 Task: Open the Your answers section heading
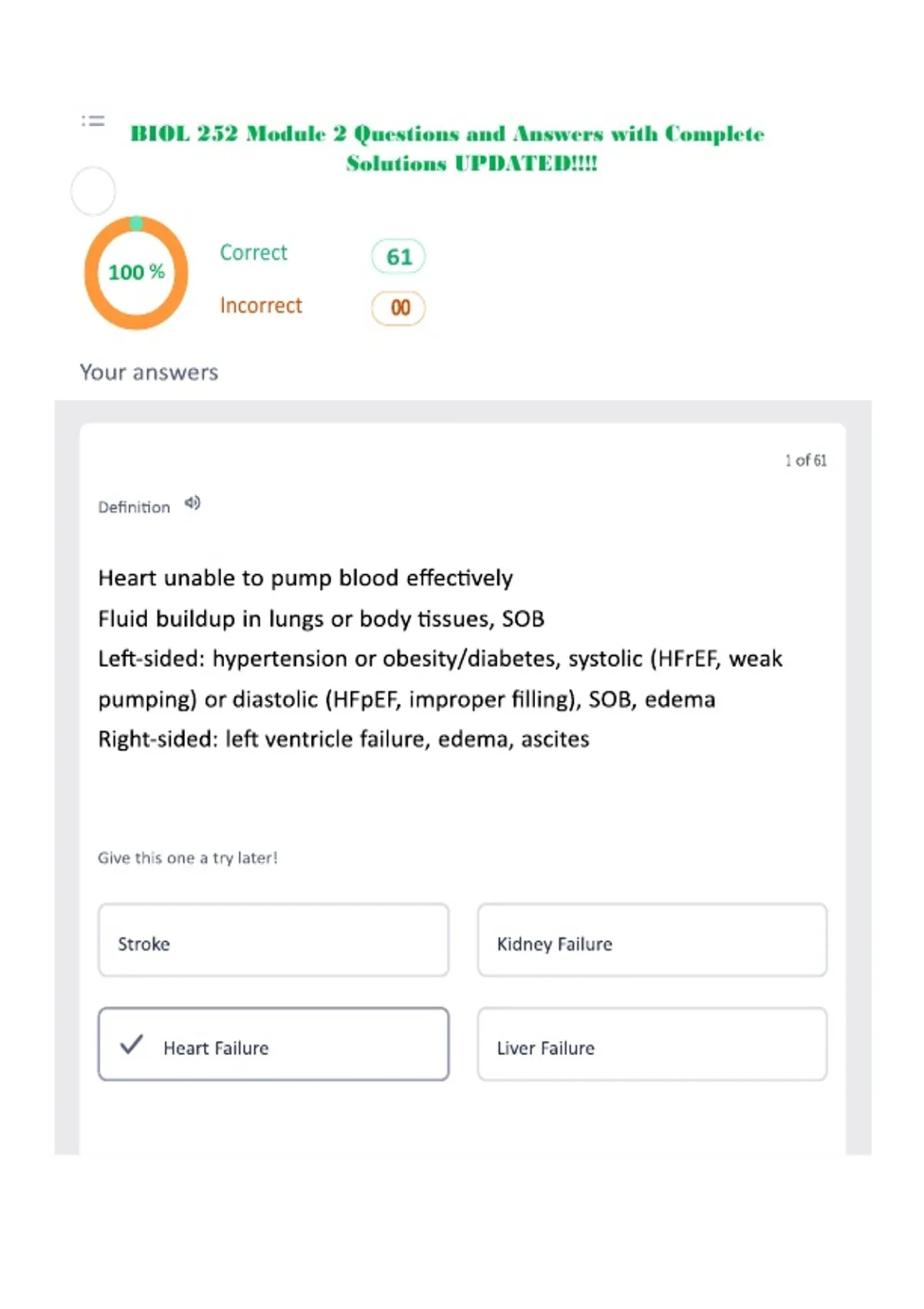point(149,373)
